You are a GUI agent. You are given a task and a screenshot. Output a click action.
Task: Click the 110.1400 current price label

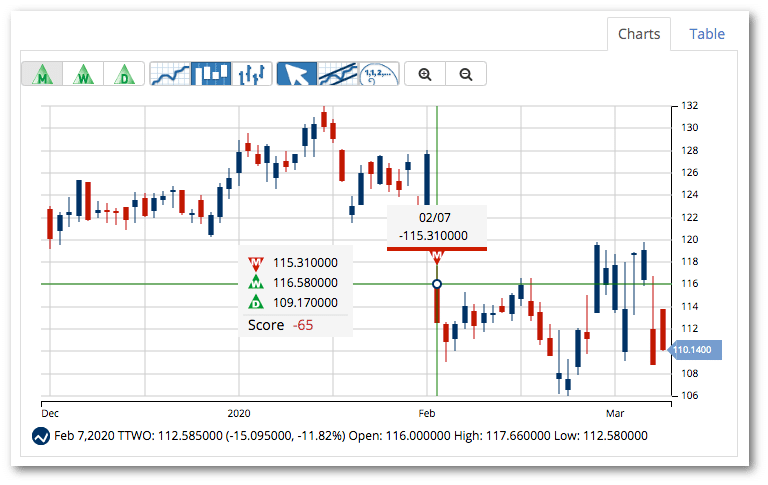[696, 350]
